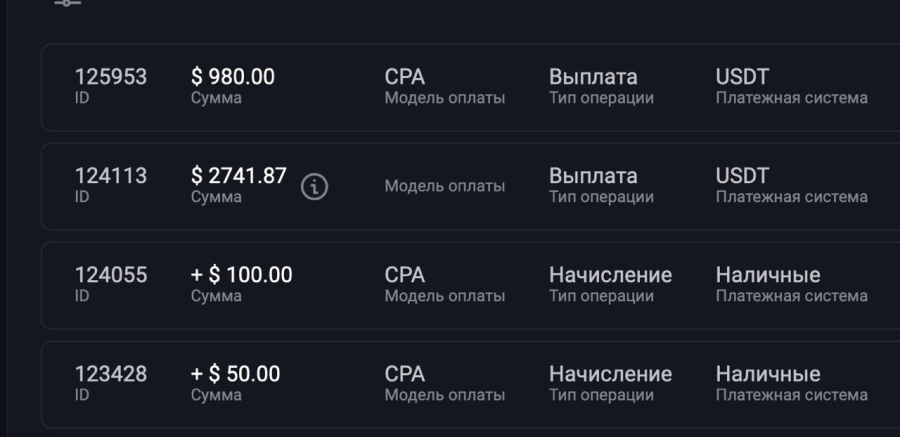
Task: Click the empty Модель оплаты label in row 124113
Action: point(445,186)
